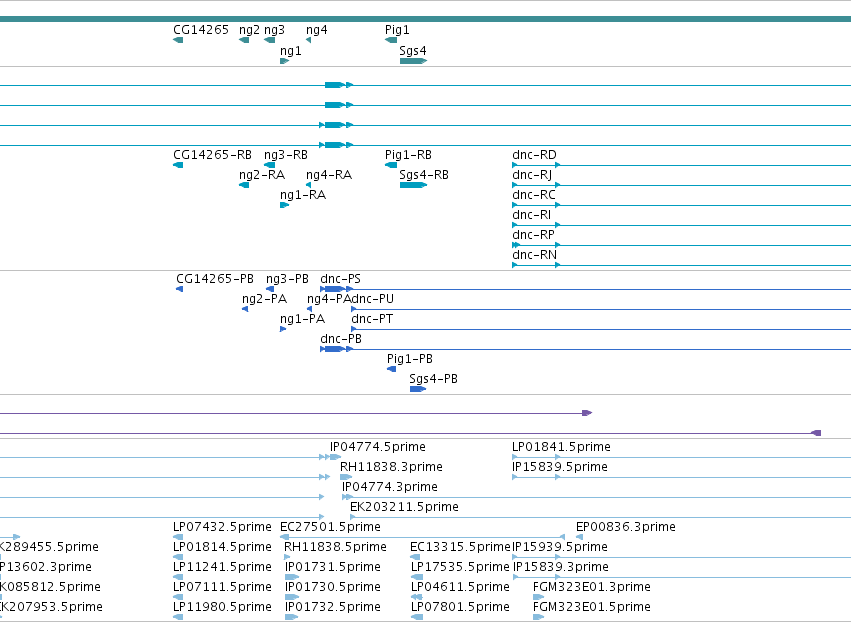This screenshot has width=851, height=622.
Task: Click the Pig1 gene arrow glyph
Action: coord(391,40)
